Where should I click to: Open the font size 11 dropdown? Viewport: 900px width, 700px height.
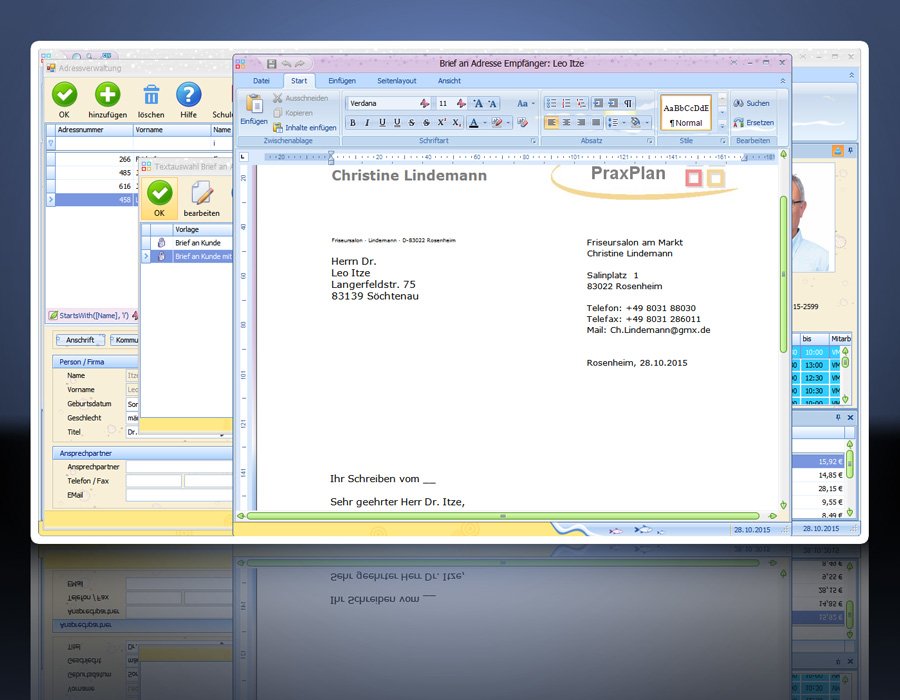point(461,103)
